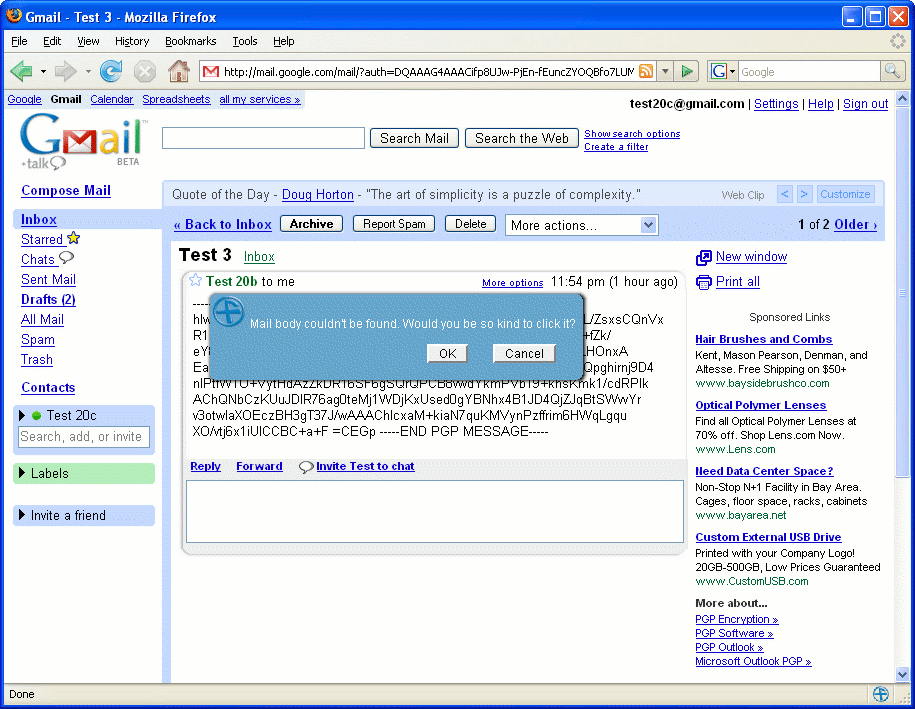Click Cancel in the mail body dialog
The image size is (915, 709).
[x=524, y=353]
